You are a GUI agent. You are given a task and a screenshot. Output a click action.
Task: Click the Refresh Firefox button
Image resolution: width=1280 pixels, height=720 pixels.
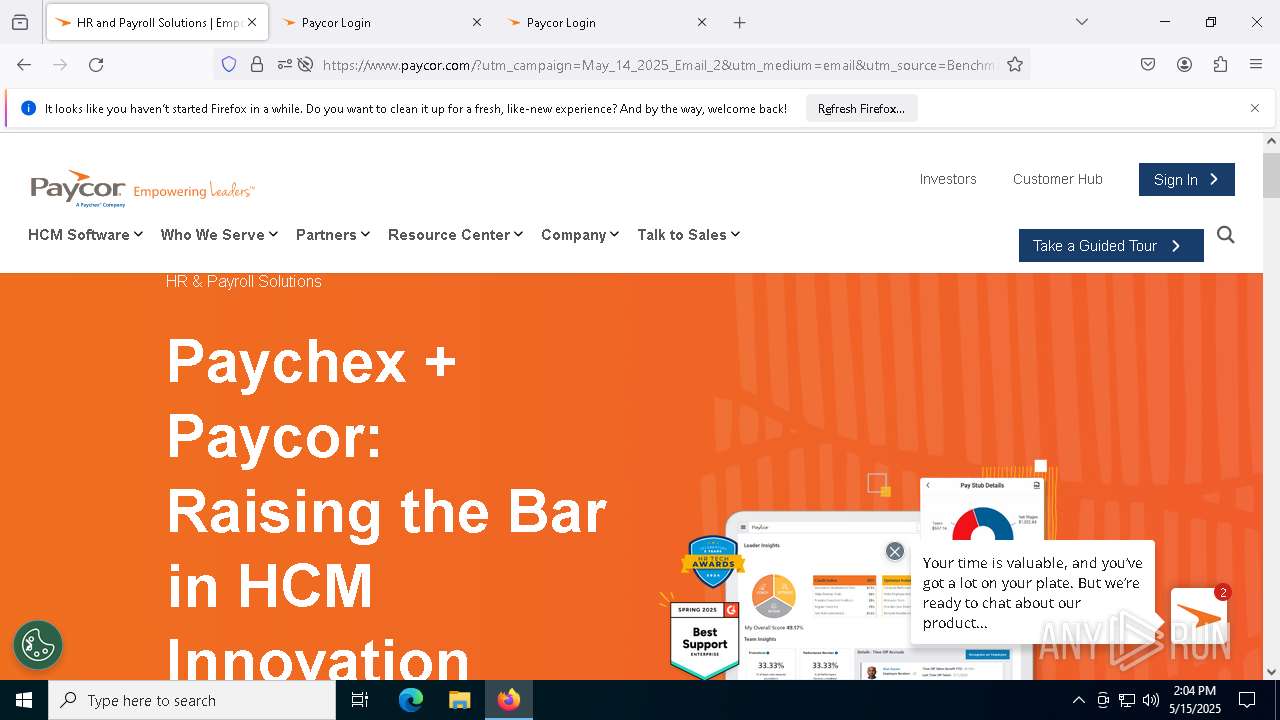pyautogui.click(x=861, y=108)
